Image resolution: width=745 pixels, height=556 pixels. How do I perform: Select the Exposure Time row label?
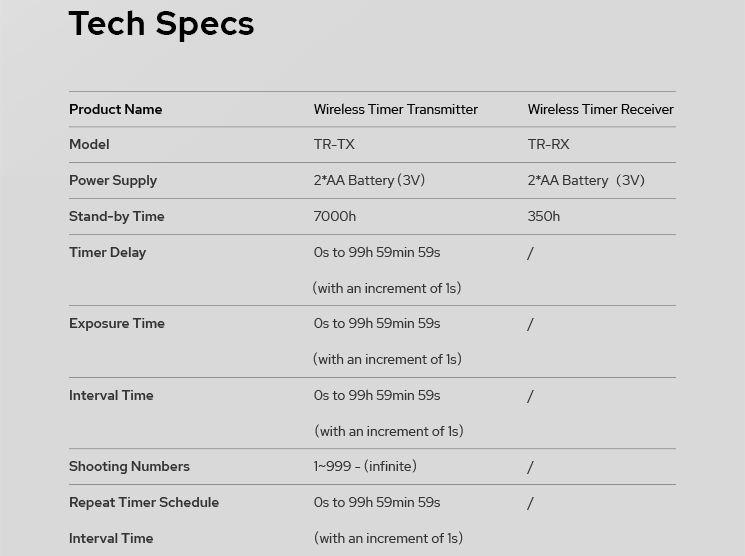(117, 323)
